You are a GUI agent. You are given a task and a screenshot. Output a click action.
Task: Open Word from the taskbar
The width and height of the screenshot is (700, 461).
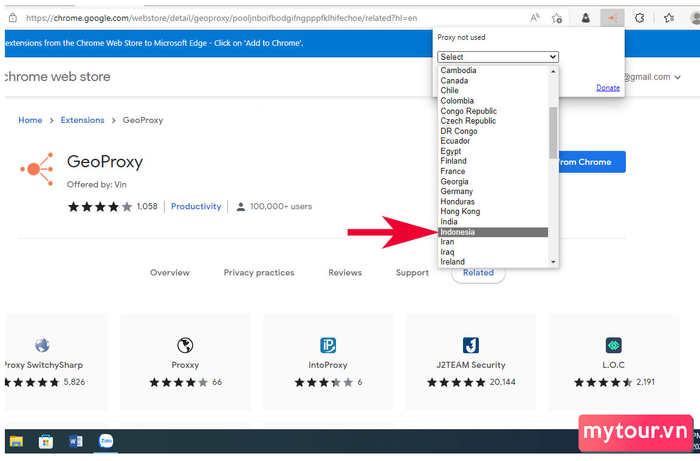tap(75, 441)
